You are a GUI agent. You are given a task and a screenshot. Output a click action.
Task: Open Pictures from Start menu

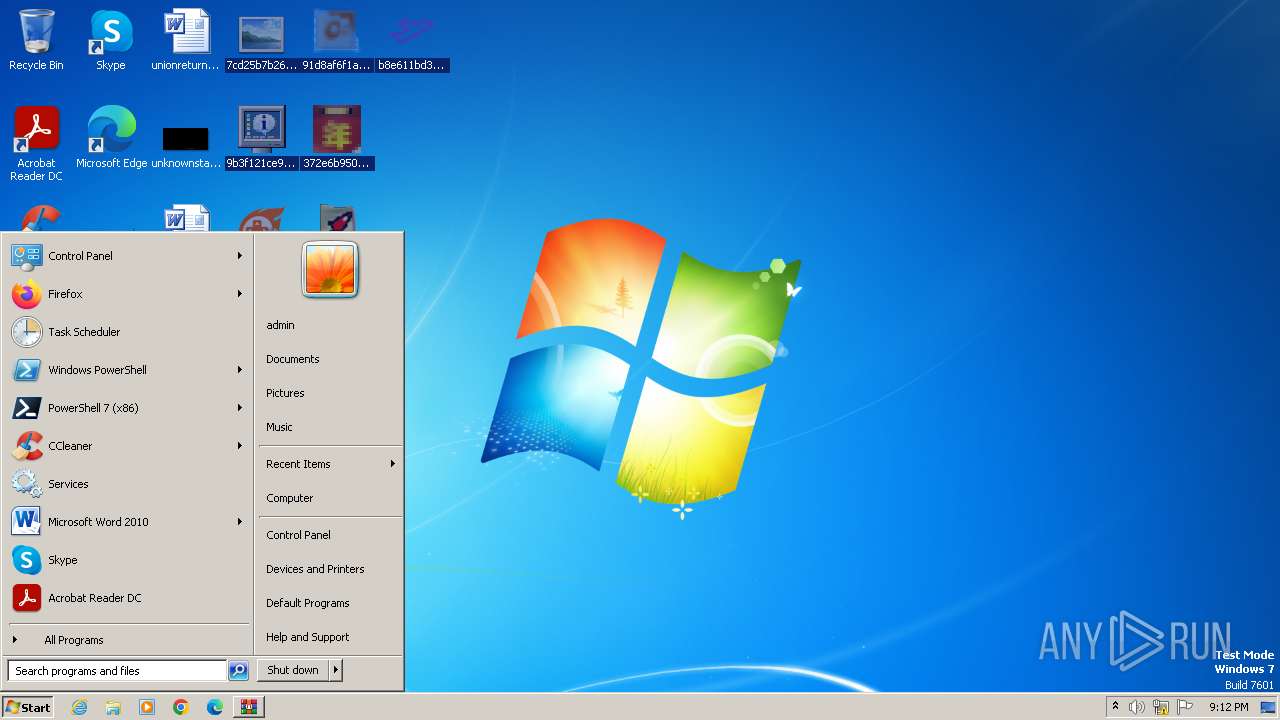tap(330, 393)
